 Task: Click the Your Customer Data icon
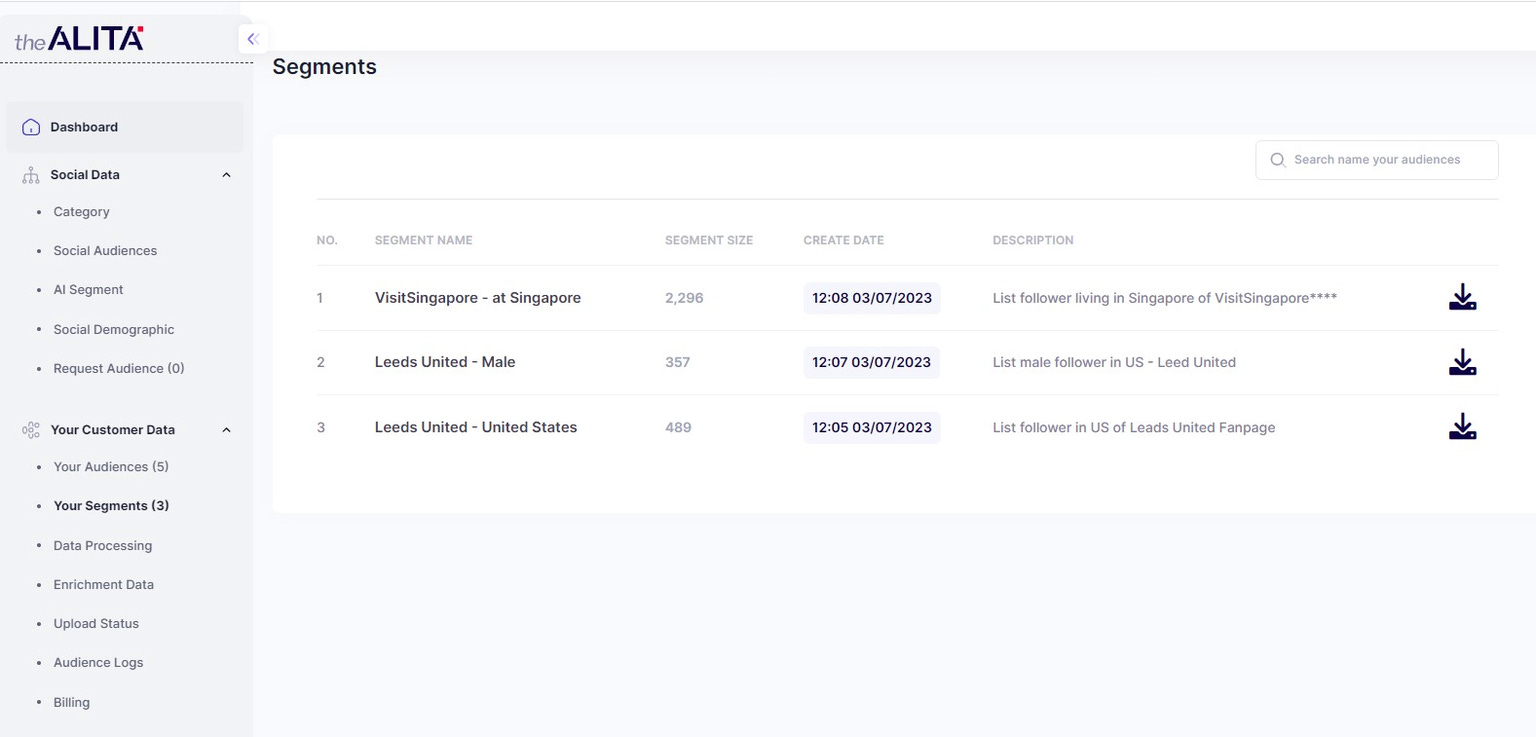31,430
